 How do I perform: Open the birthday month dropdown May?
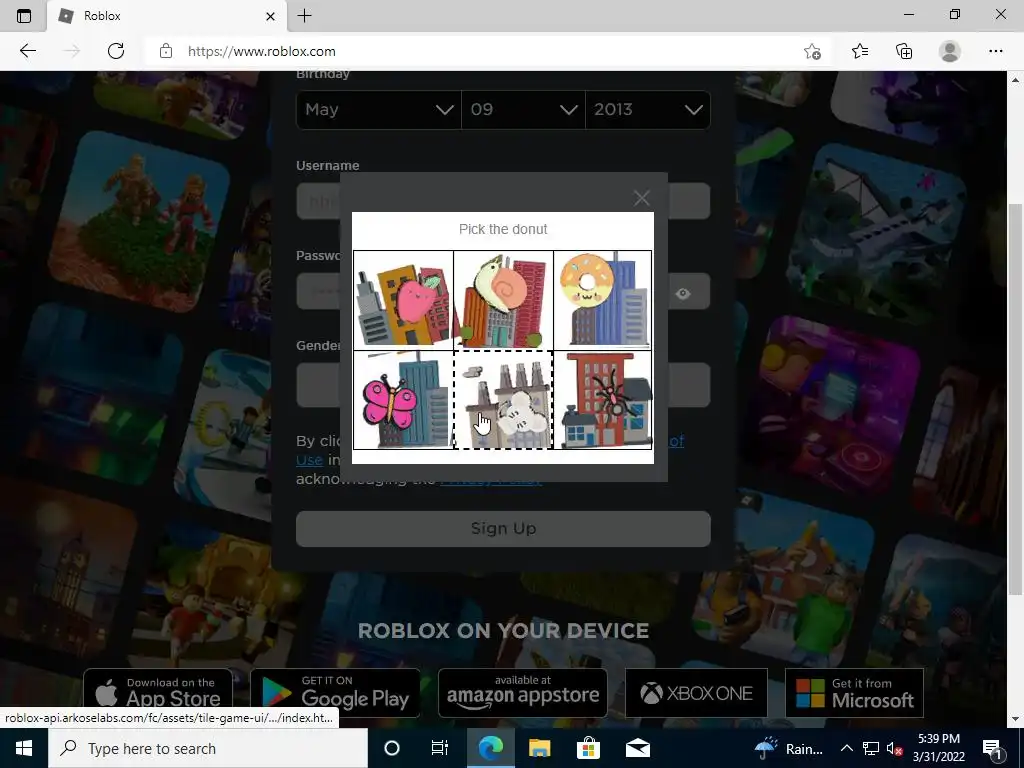pos(379,110)
